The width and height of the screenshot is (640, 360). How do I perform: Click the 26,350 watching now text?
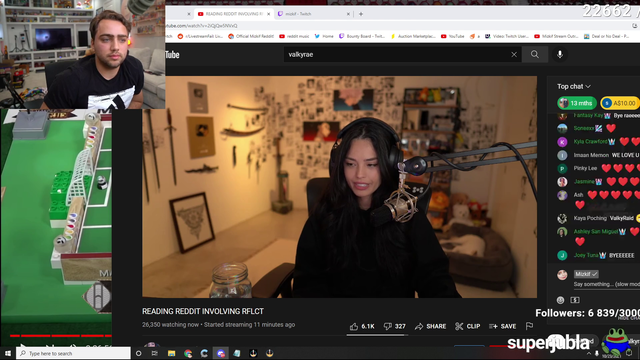[x=171, y=325]
